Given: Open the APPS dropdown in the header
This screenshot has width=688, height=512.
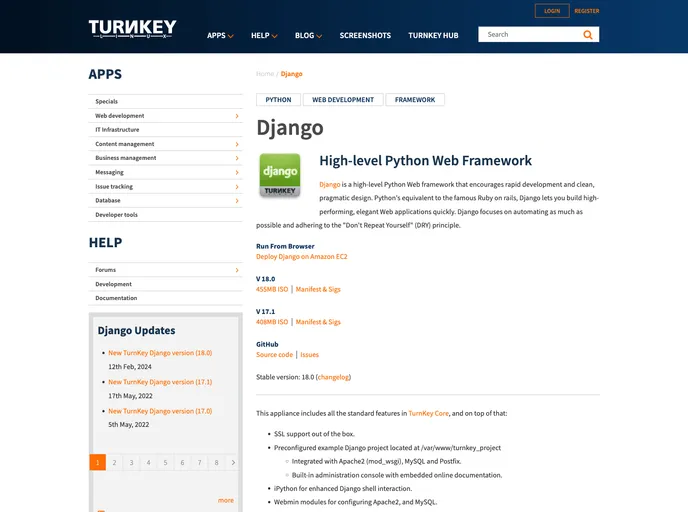Looking at the screenshot, I should (x=220, y=36).
